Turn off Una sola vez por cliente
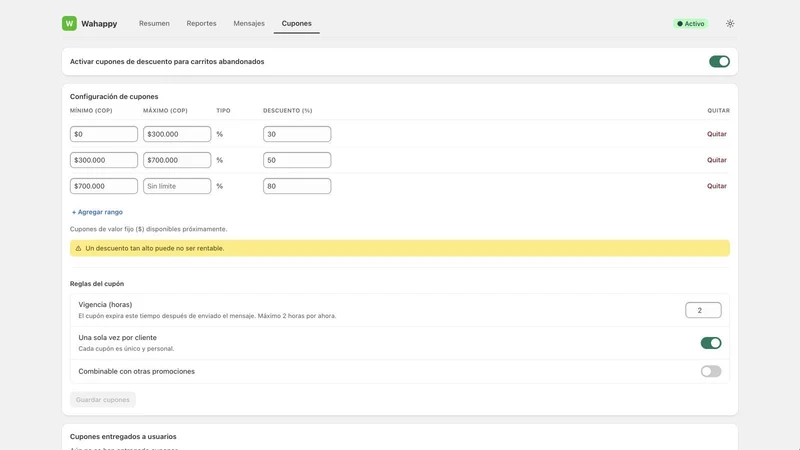800x450 pixels. coord(711,343)
